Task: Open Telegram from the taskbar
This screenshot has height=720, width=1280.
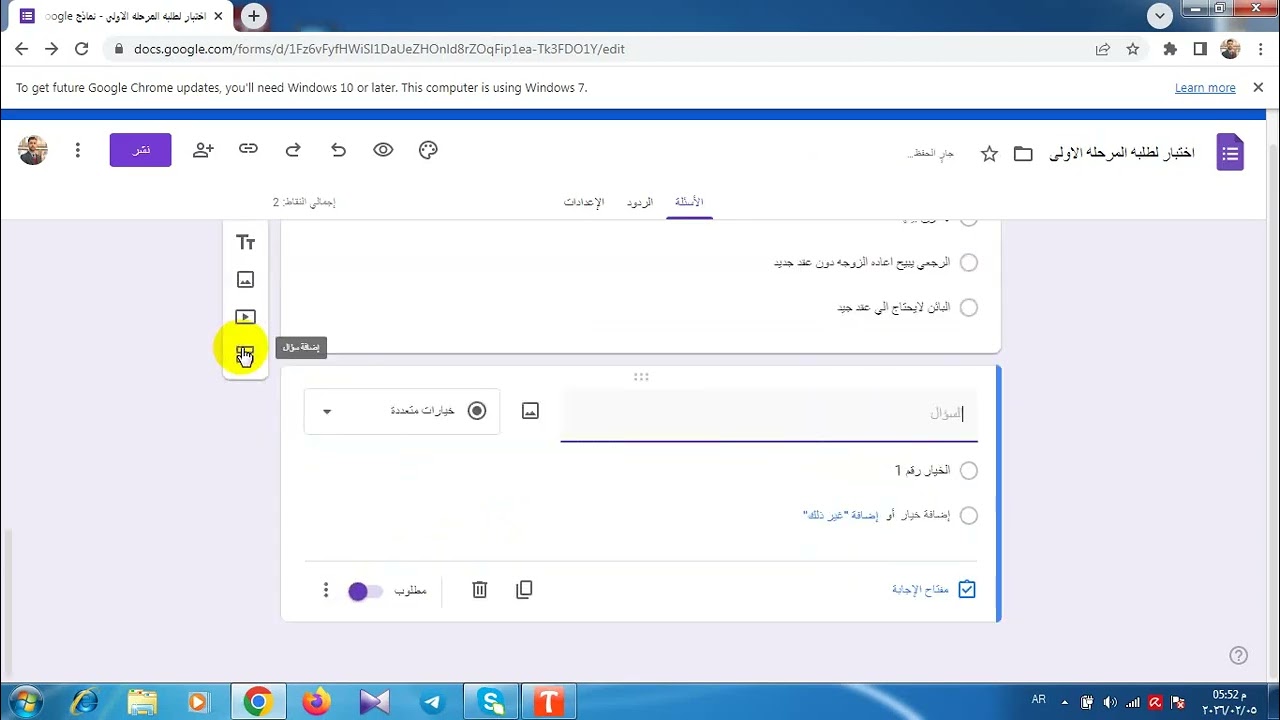Action: click(432, 703)
